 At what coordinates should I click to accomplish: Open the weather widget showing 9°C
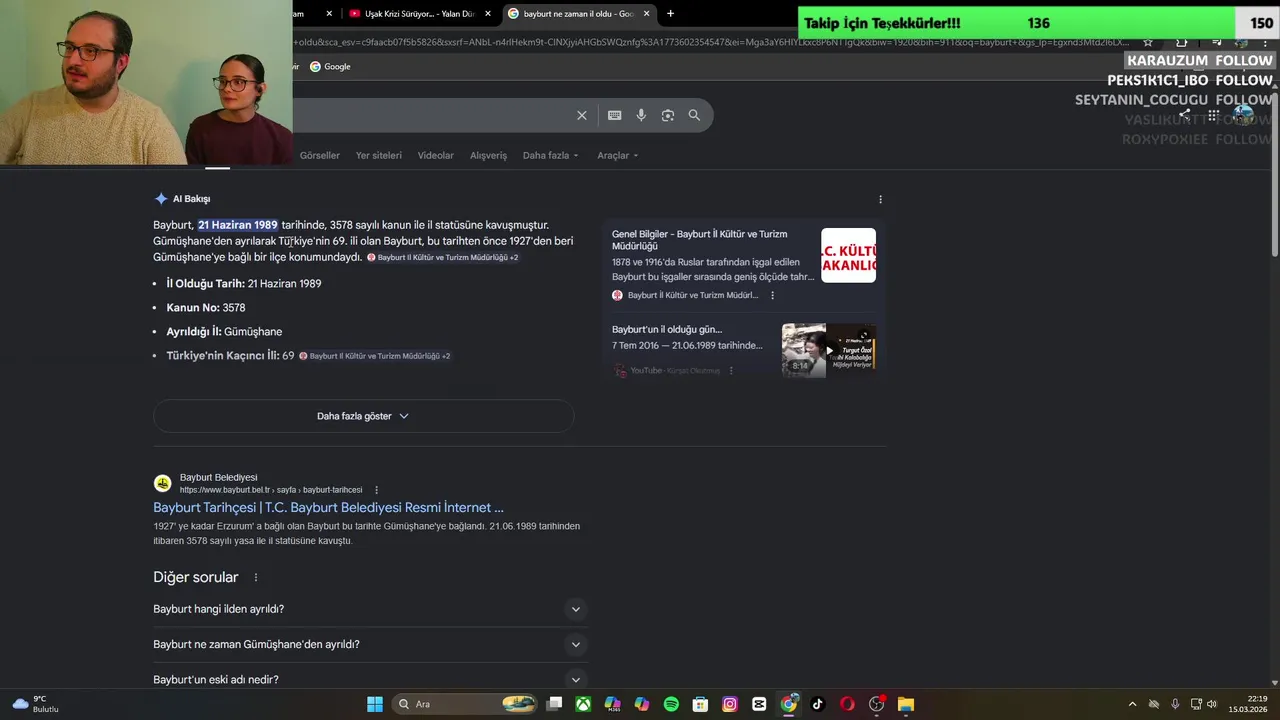[x=35, y=704]
